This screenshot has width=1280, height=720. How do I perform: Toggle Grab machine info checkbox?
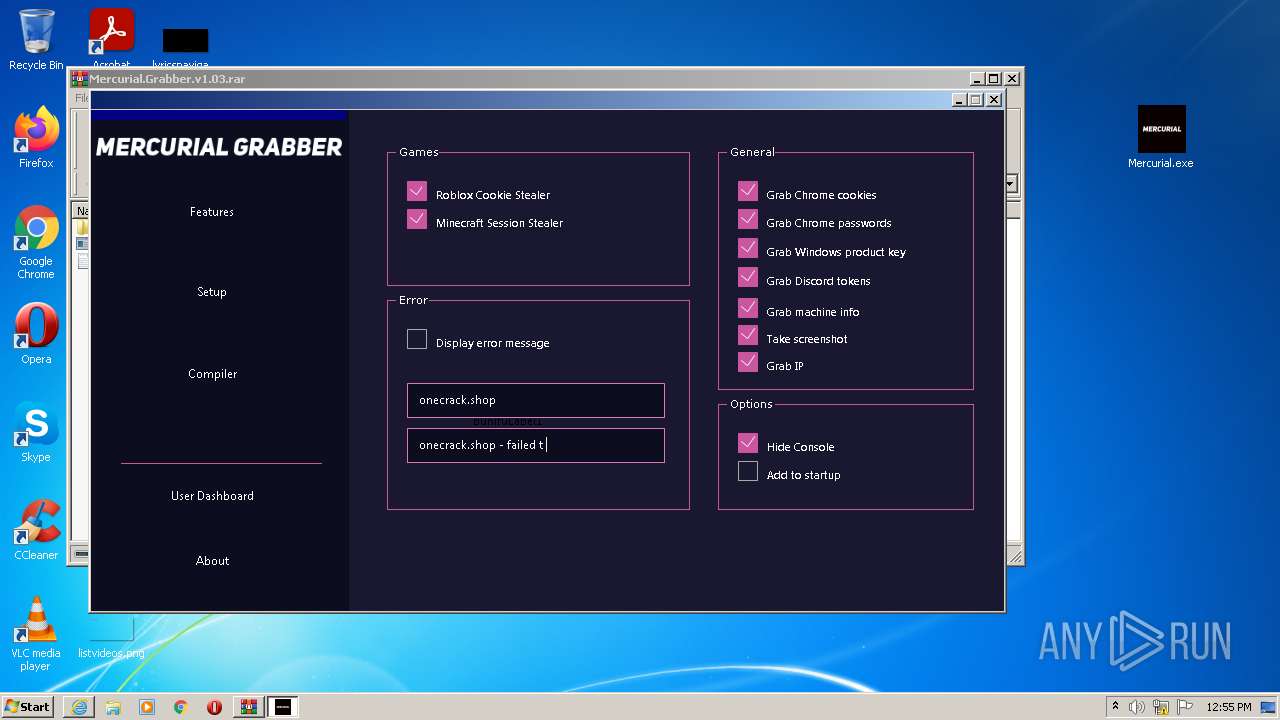(748, 308)
